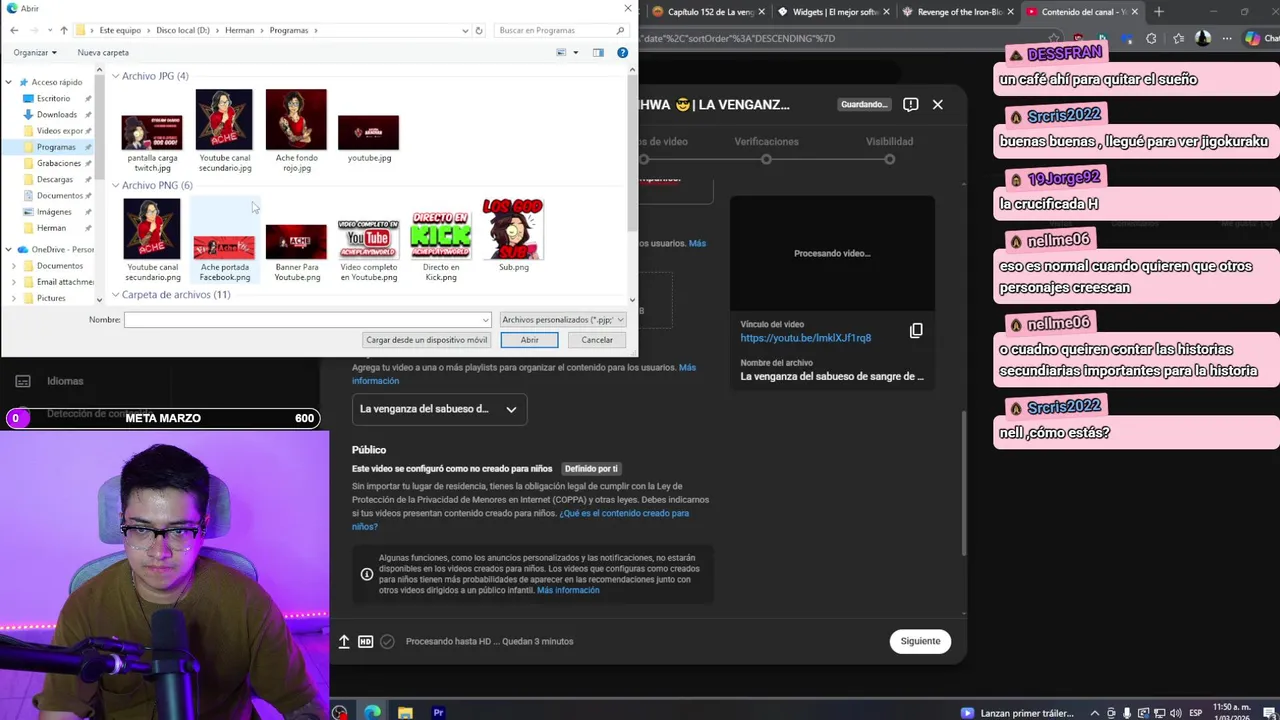The width and height of the screenshot is (1280, 720).
Task: Open ¿Qué es el contenido creado para niños? link
Action: click(x=520, y=520)
